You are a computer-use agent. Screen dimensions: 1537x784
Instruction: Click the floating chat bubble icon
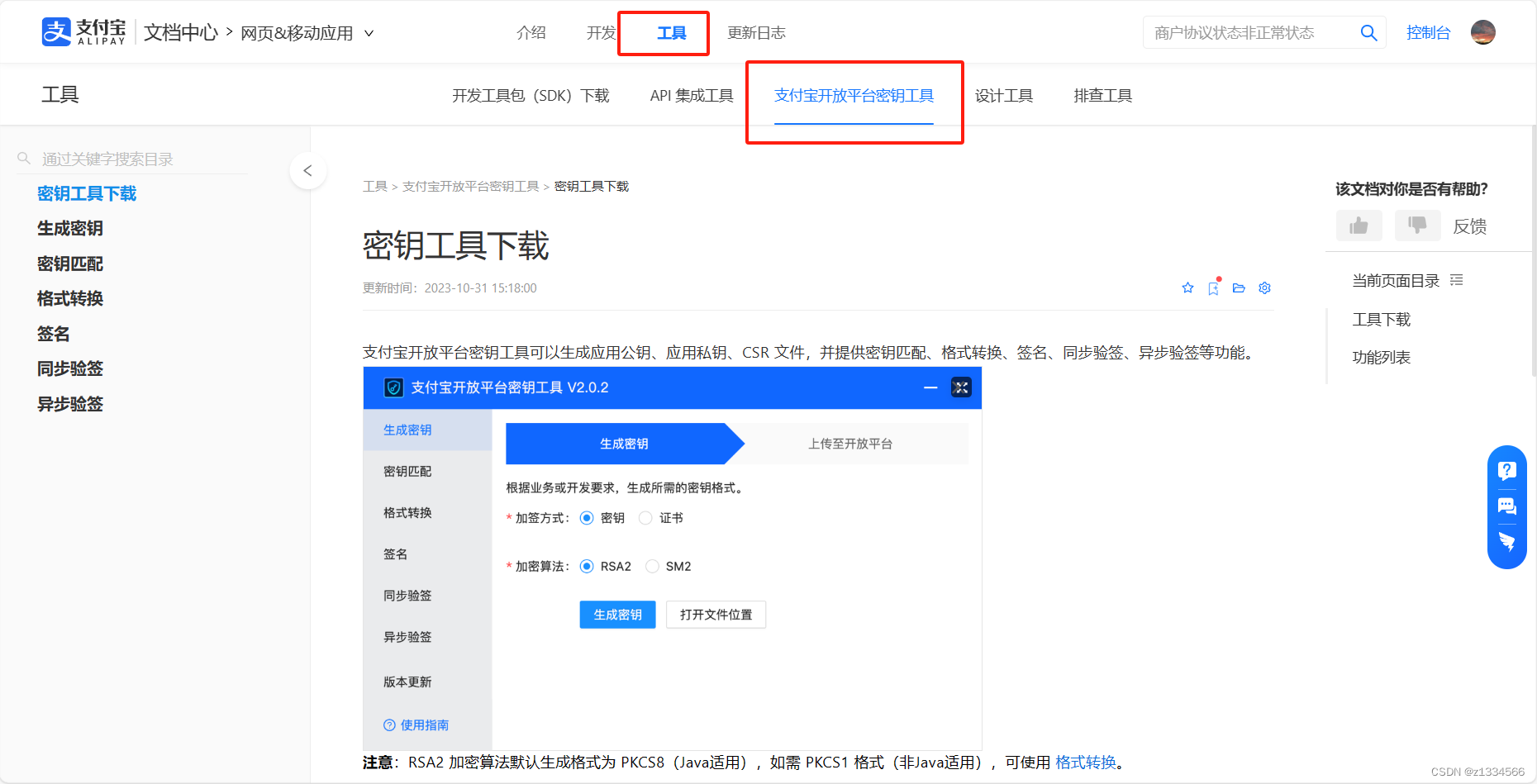[x=1507, y=506]
